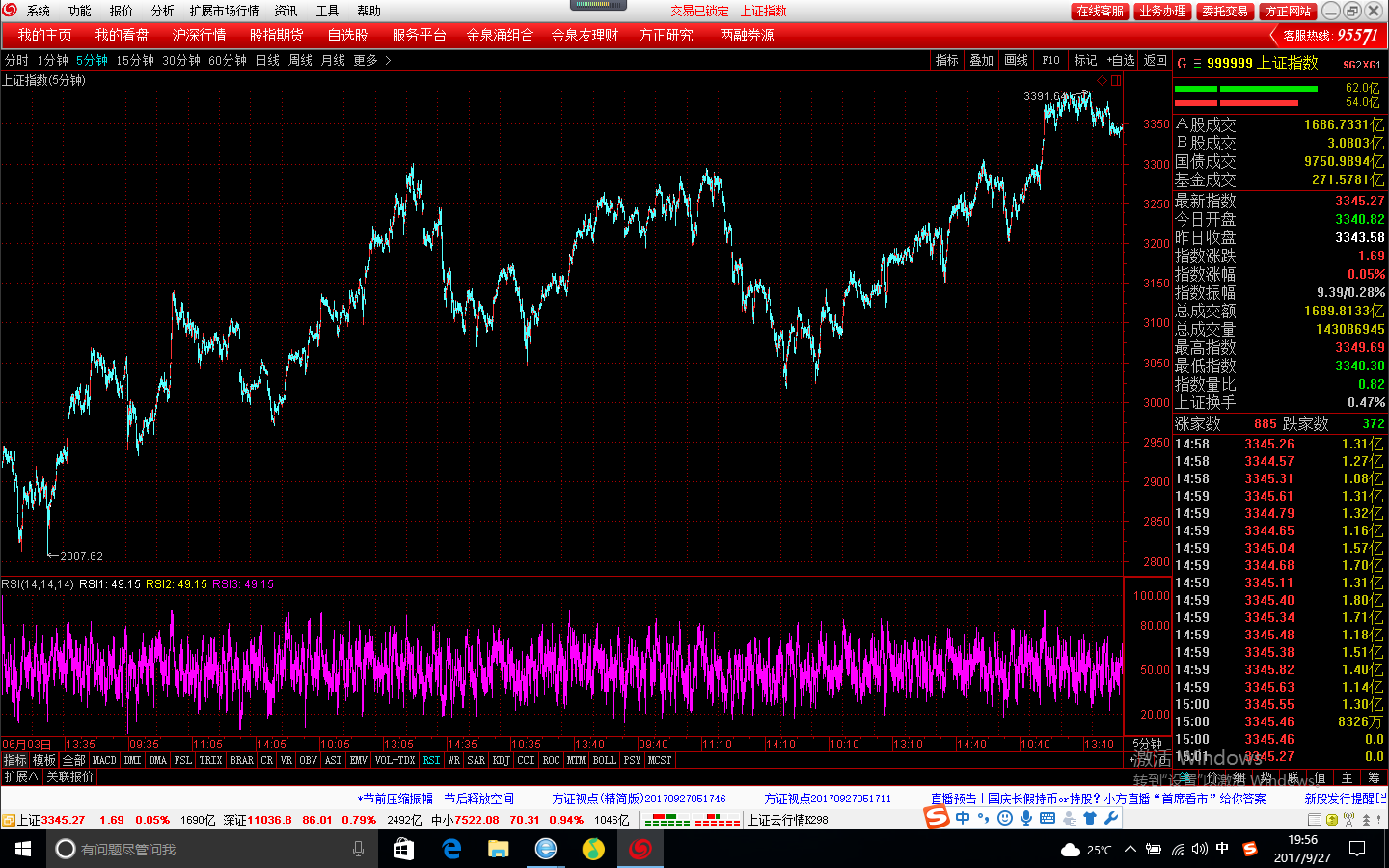The width and height of the screenshot is (1389, 868).
Task: Select the 30分钟 chart period
Action: (x=181, y=60)
